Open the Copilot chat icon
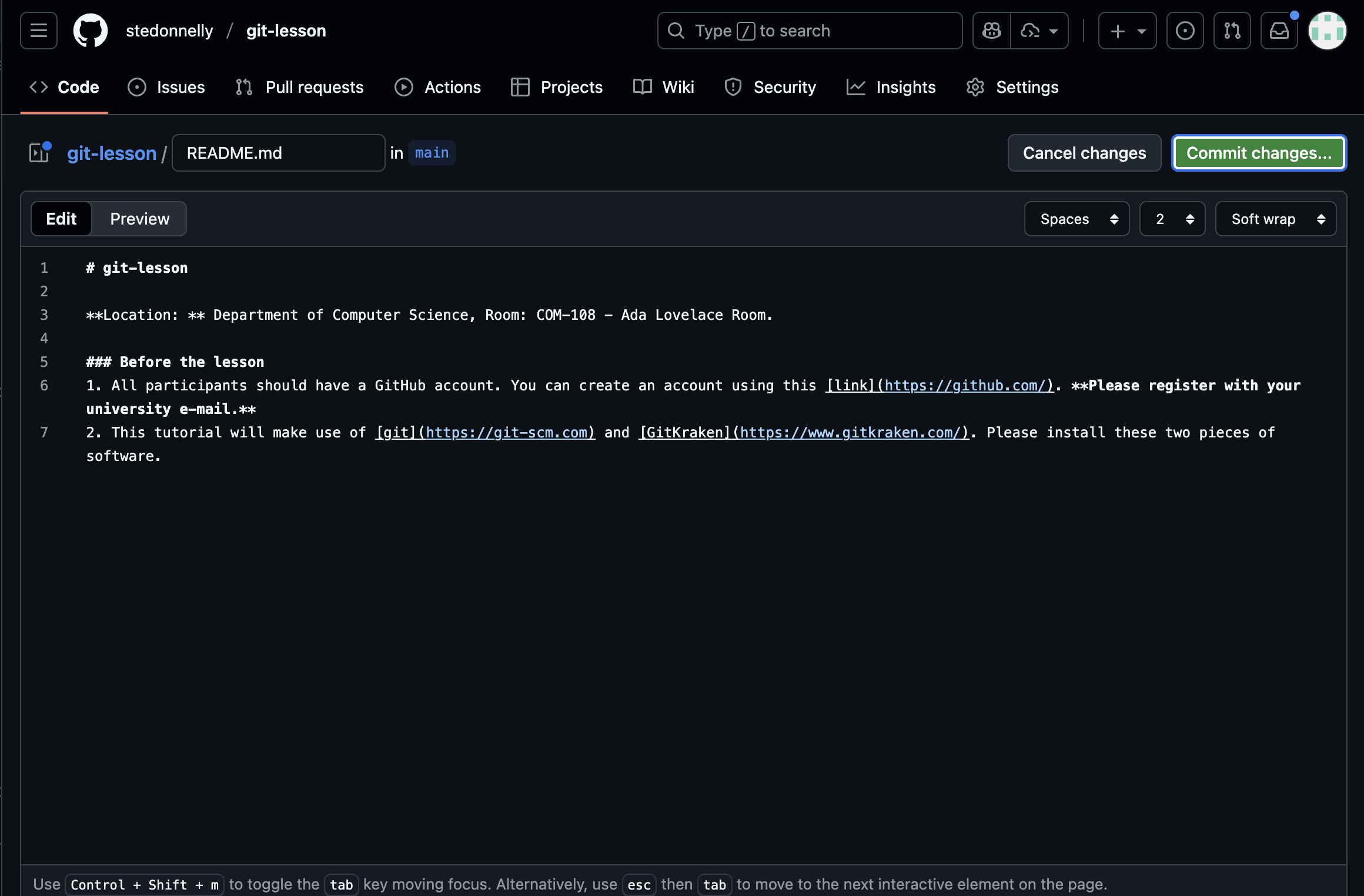The height and width of the screenshot is (896, 1364). point(992,31)
